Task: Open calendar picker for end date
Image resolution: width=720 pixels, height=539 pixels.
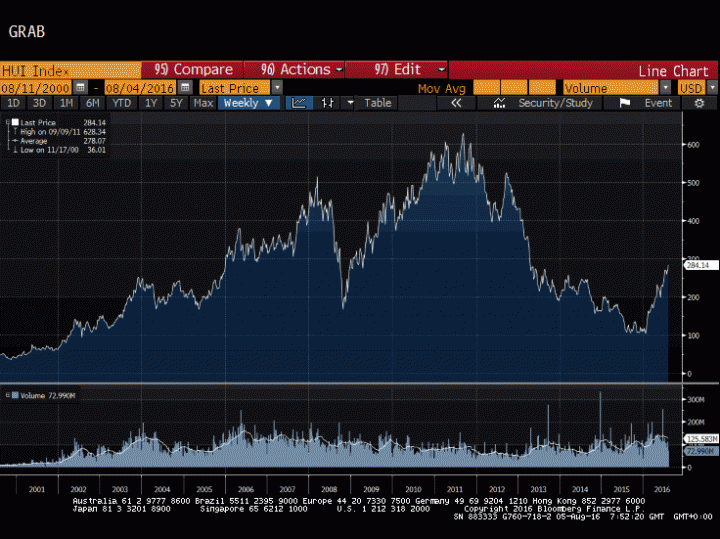Action: 184,88
